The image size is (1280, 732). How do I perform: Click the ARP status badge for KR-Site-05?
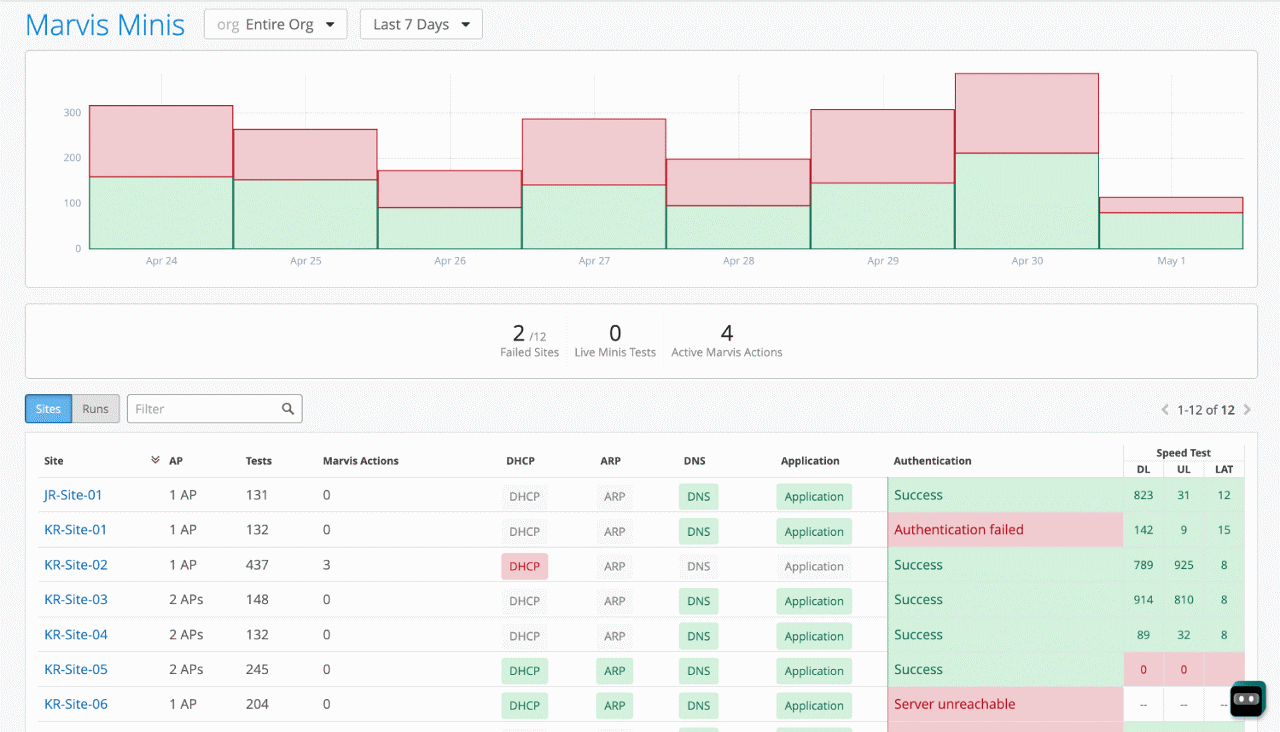(614, 670)
